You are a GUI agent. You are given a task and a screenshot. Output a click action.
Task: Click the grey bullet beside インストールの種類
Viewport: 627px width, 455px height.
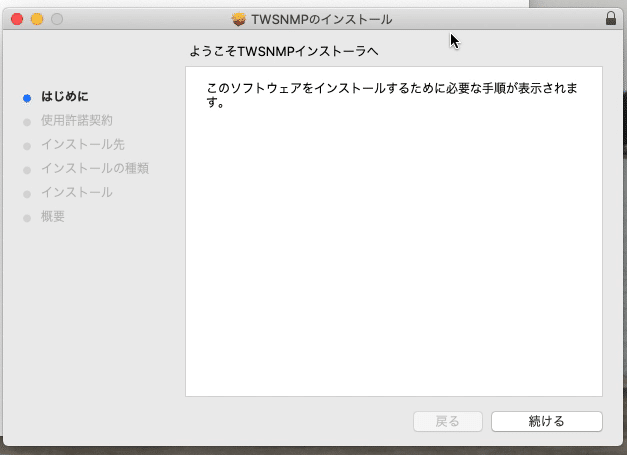(x=27, y=170)
